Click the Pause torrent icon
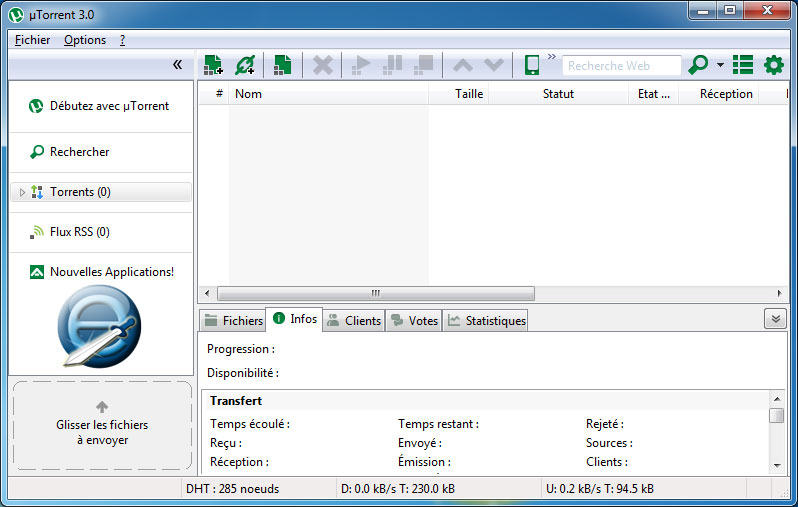Screen dimensions: 798x507 point(392,65)
